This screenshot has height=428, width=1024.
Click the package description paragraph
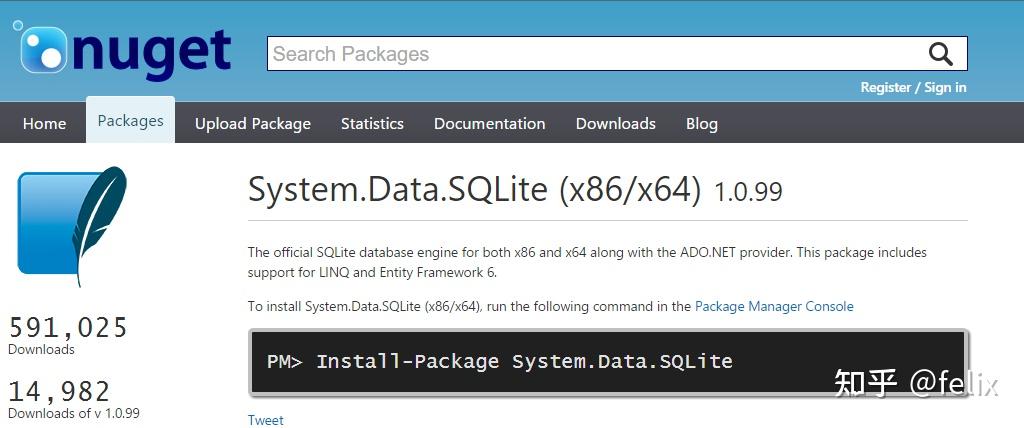tap(587, 262)
